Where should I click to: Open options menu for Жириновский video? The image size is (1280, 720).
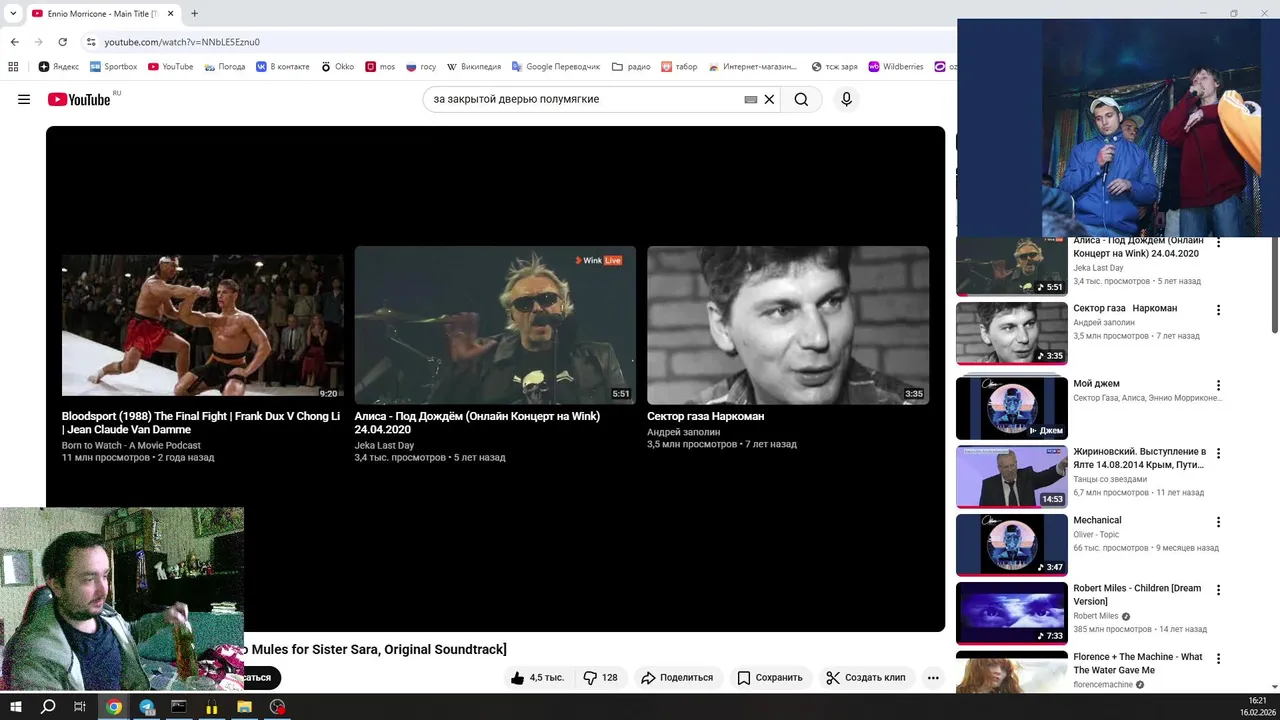coord(1218,453)
